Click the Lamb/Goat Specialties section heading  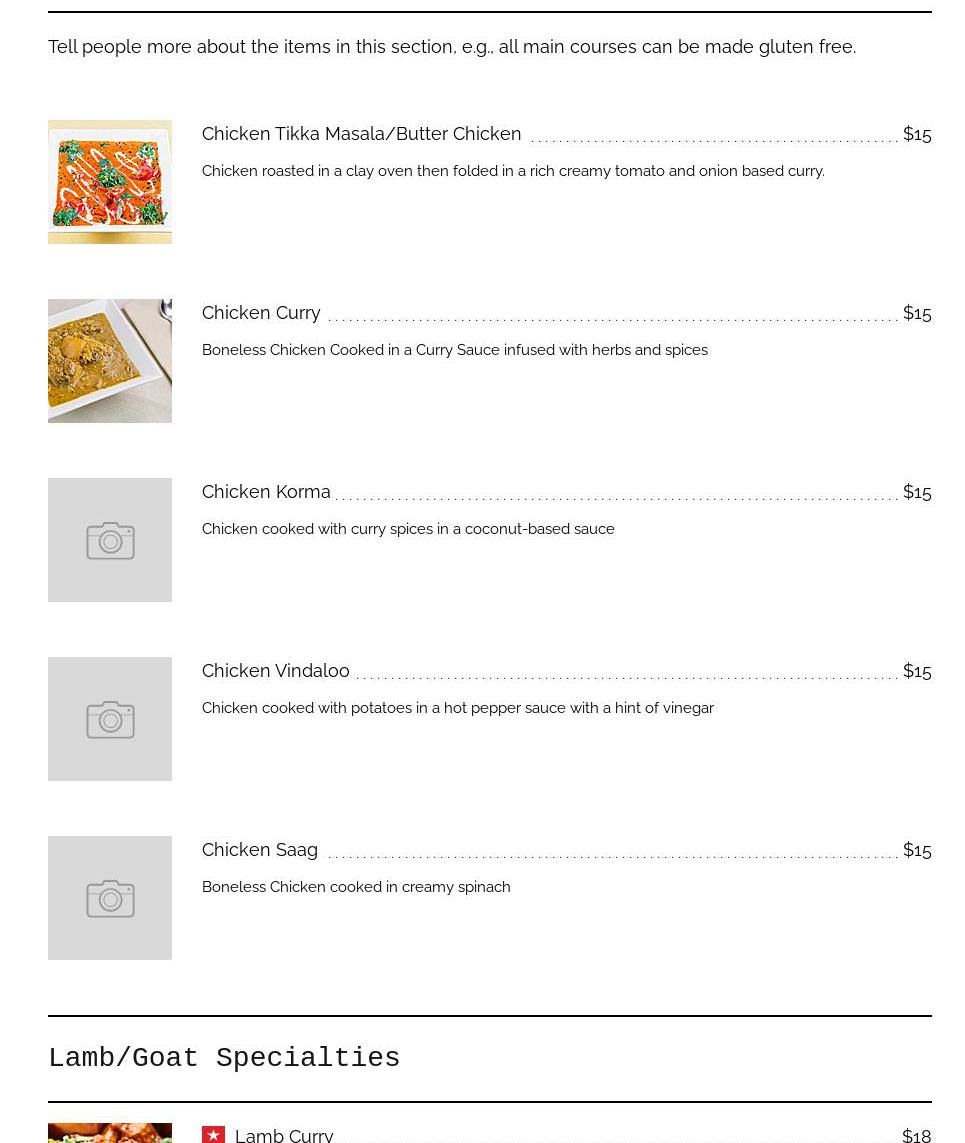[x=224, y=1058]
